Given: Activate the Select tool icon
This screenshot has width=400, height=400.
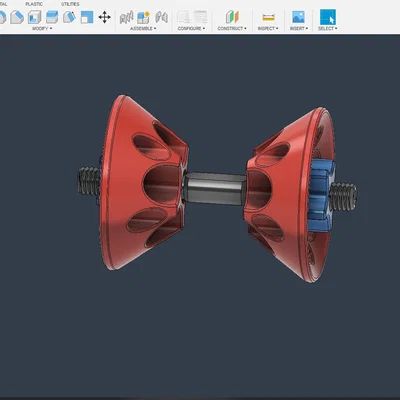Looking at the screenshot, I should [x=328, y=17].
